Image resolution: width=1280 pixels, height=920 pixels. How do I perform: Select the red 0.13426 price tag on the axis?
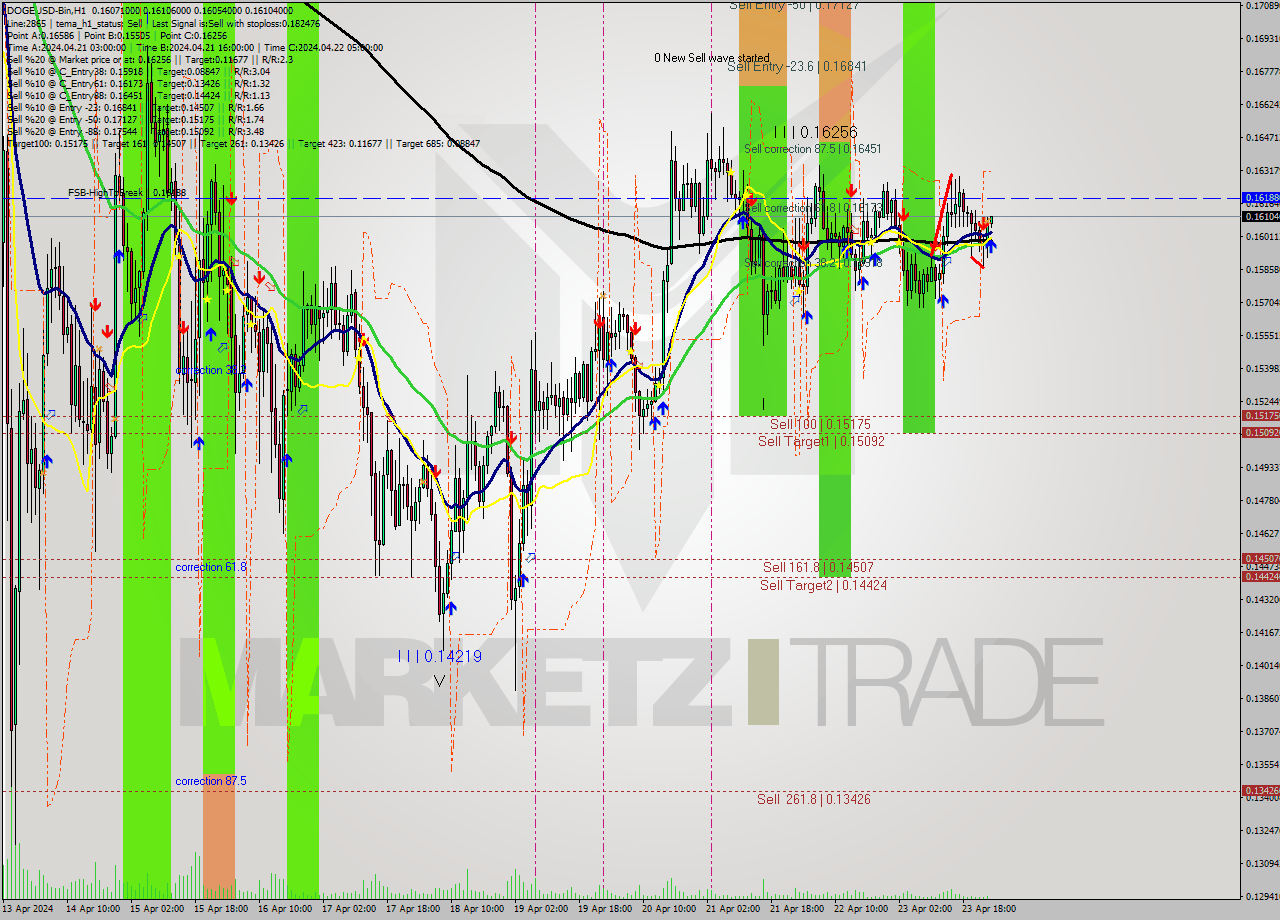click(x=1260, y=790)
